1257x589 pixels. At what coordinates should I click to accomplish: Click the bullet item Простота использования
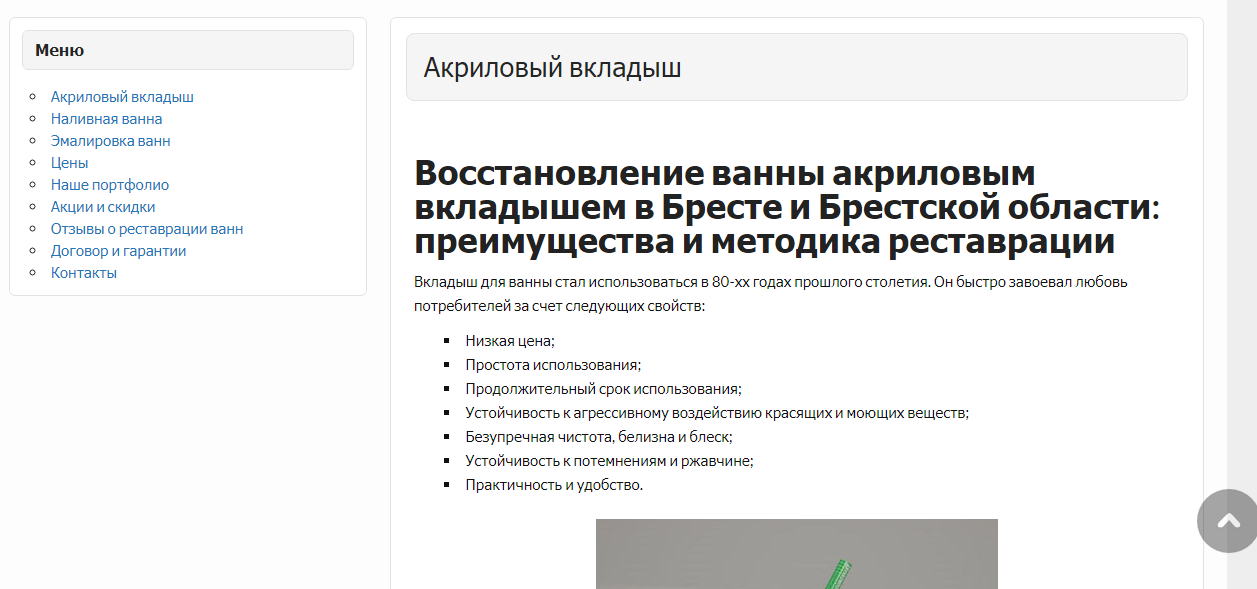pos(553,365)
